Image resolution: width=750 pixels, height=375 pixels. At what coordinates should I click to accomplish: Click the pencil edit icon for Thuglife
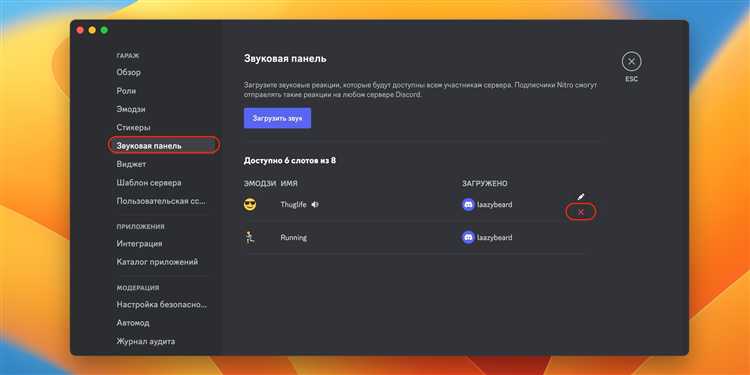[581, 197]
